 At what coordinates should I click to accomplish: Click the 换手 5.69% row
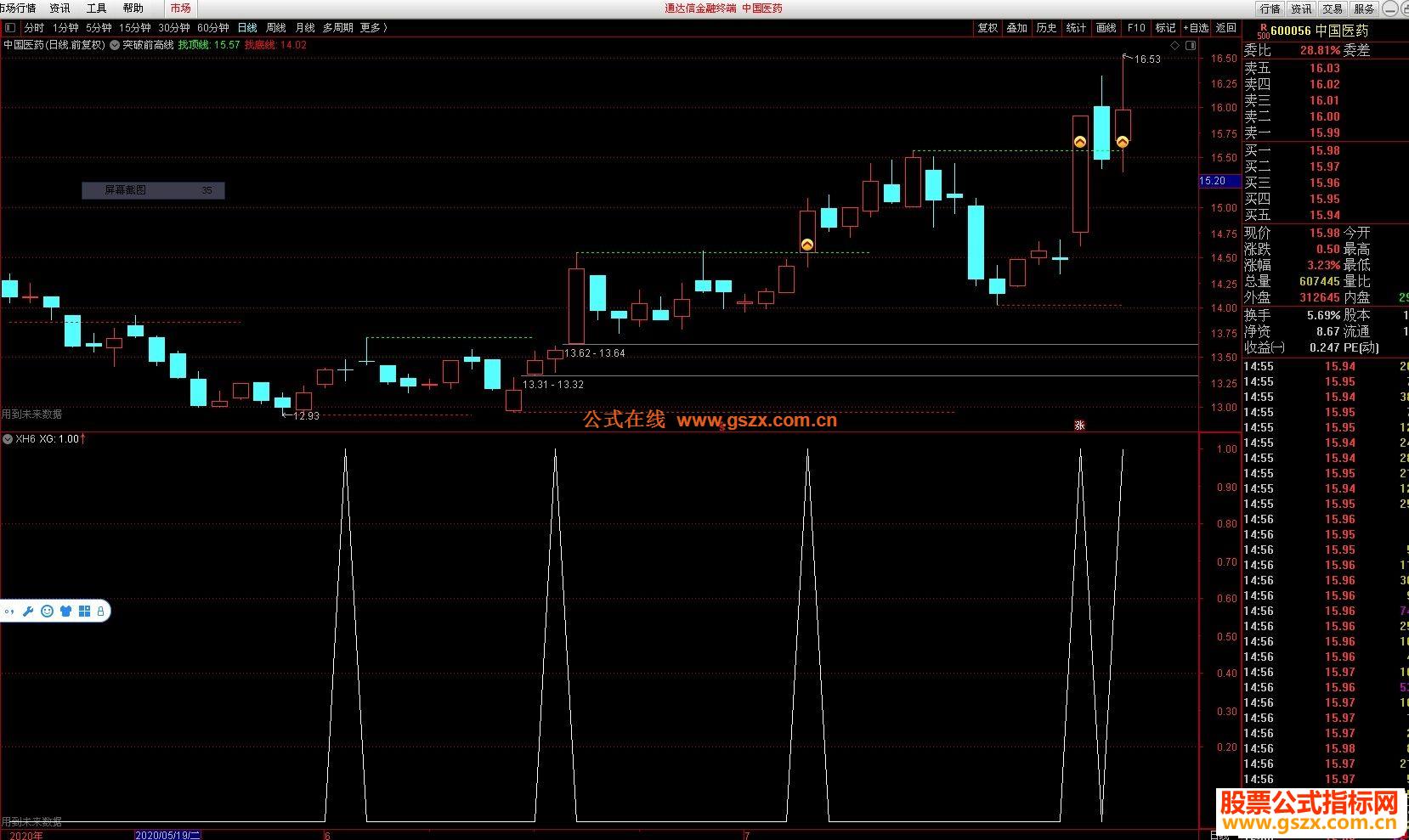(x=1292, y=315)
